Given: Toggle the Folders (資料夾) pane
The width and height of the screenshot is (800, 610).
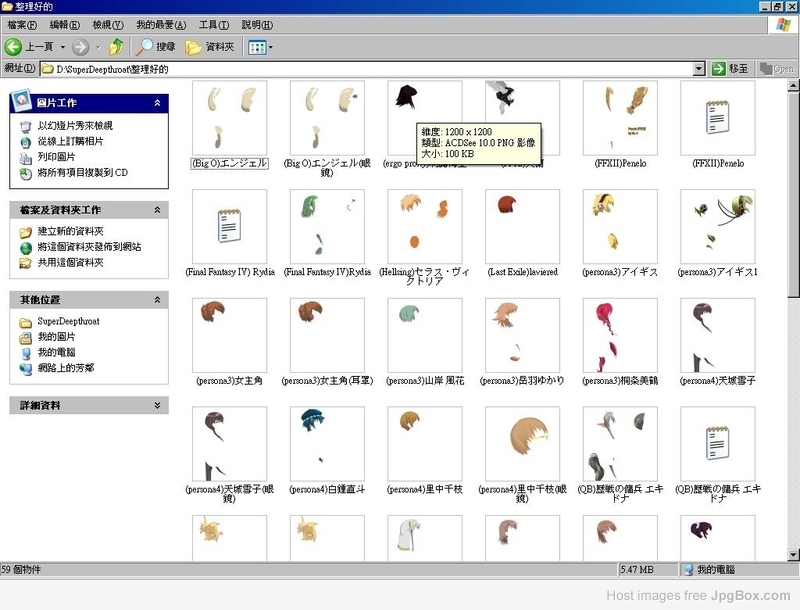Looking at the screenshot, I should pyautogui.click(x=208, y=47).
